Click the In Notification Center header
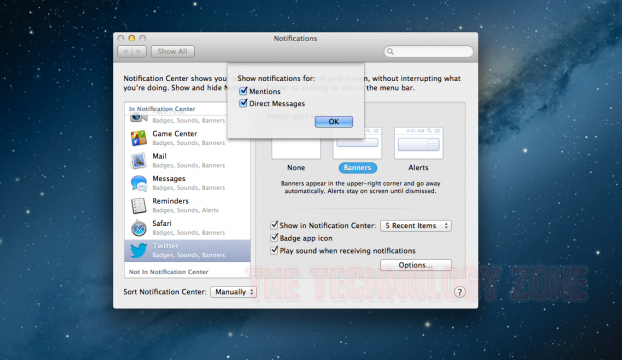The image size is (622, 360). point(162,109)
